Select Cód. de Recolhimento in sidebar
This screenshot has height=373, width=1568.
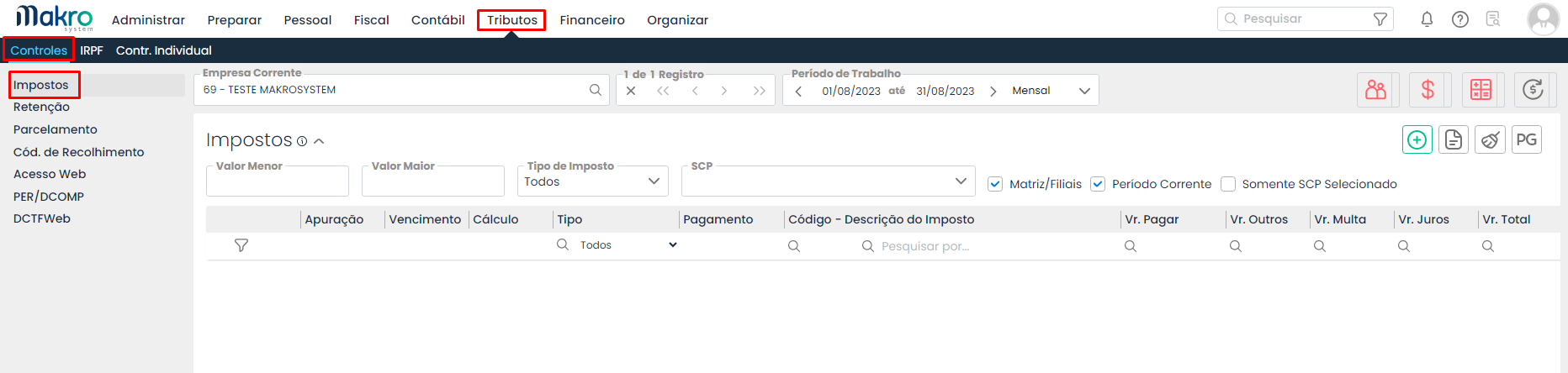(x=79, y=152)
